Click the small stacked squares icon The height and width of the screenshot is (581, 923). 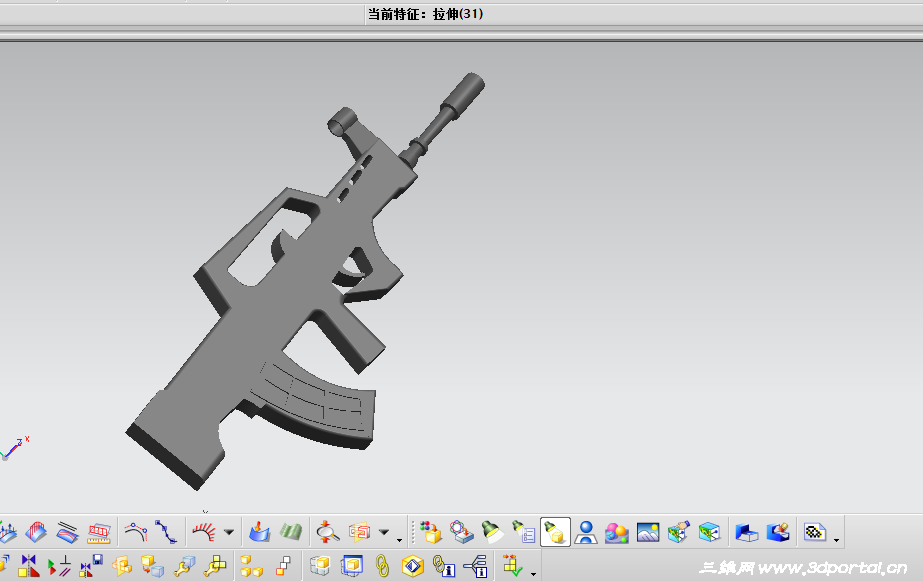283,566
